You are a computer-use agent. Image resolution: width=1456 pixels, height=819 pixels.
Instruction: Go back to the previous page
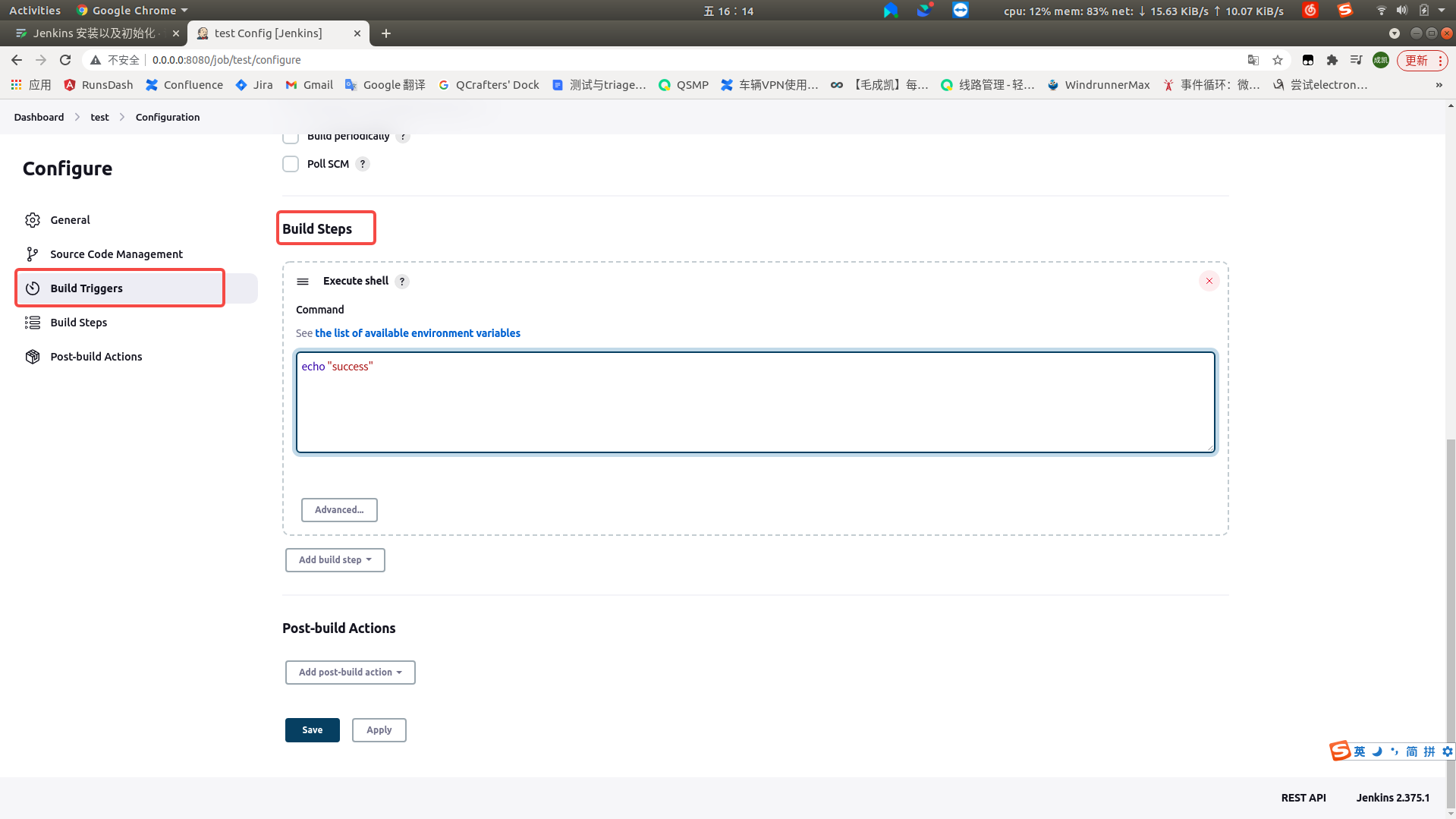[17, 60]
